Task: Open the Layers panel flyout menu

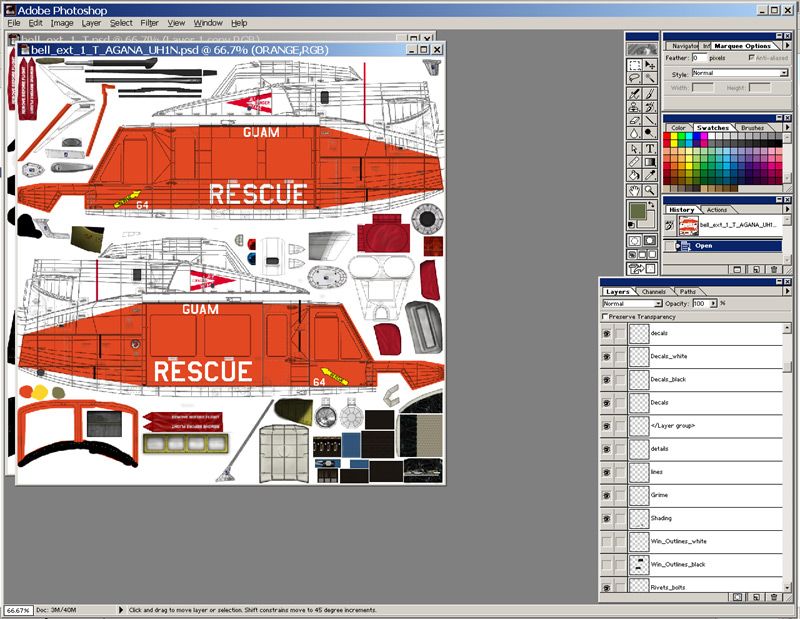Action: click(x=787, y=291)
